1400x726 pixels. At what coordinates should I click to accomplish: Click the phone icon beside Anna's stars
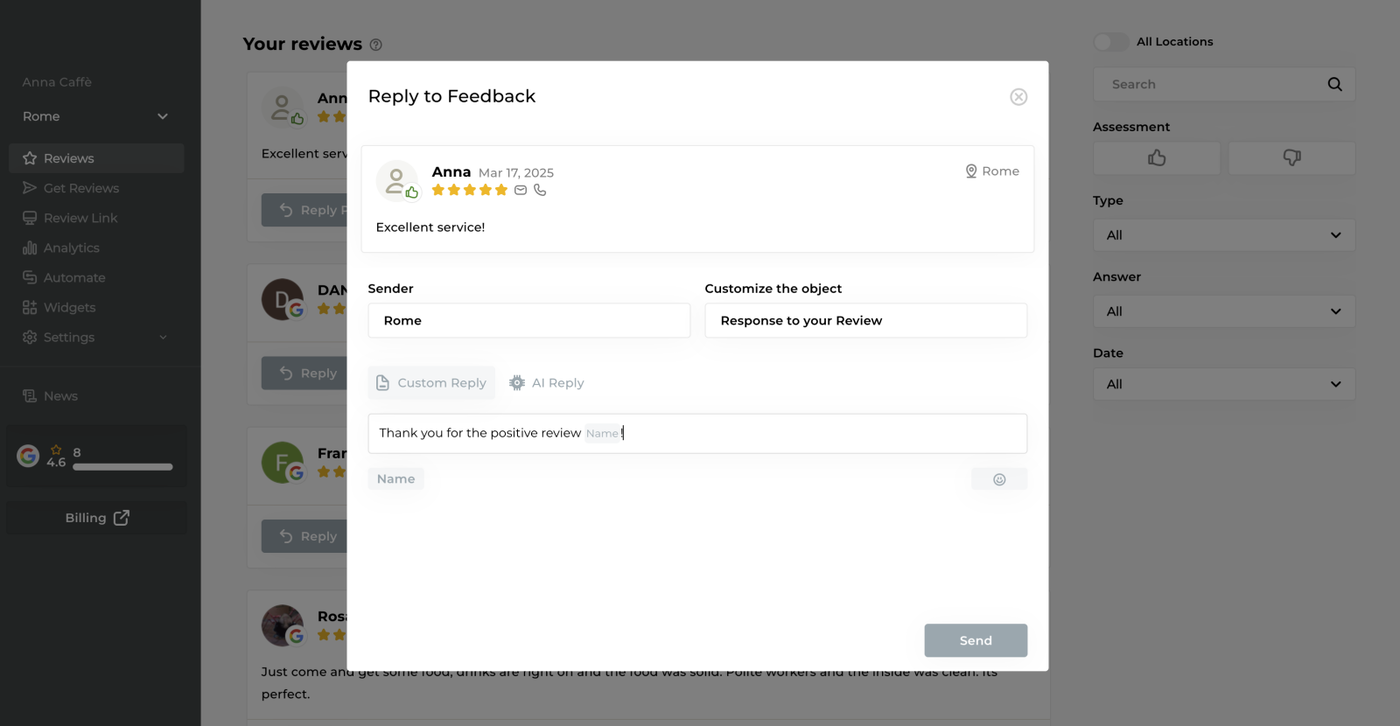[540, 190]
